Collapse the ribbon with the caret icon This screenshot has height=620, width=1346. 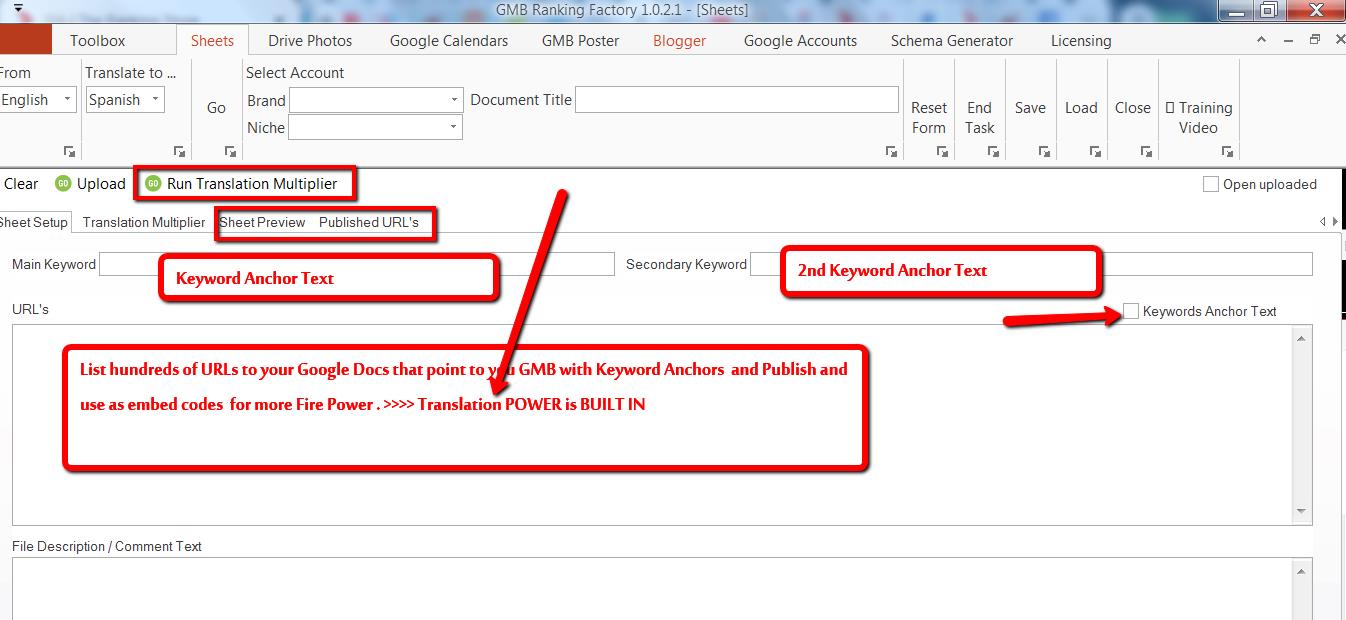pyautogui.click(x=1262, y=40)
